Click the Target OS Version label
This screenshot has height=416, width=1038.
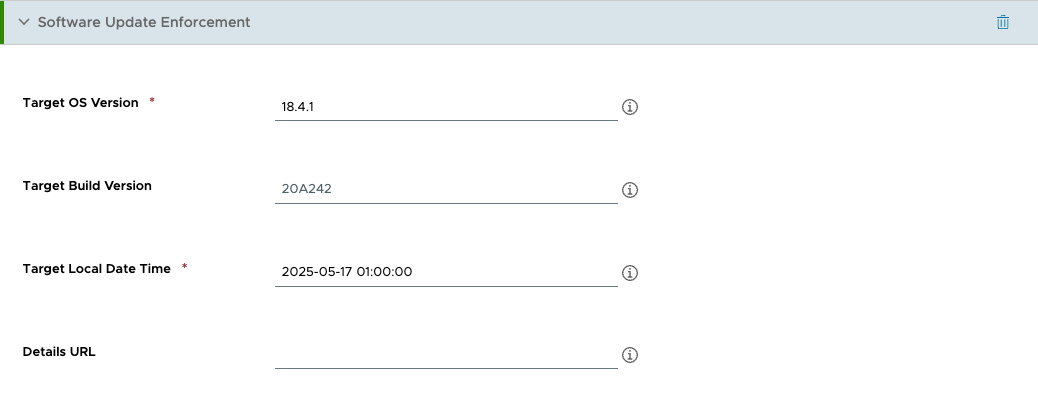(80, 103)
